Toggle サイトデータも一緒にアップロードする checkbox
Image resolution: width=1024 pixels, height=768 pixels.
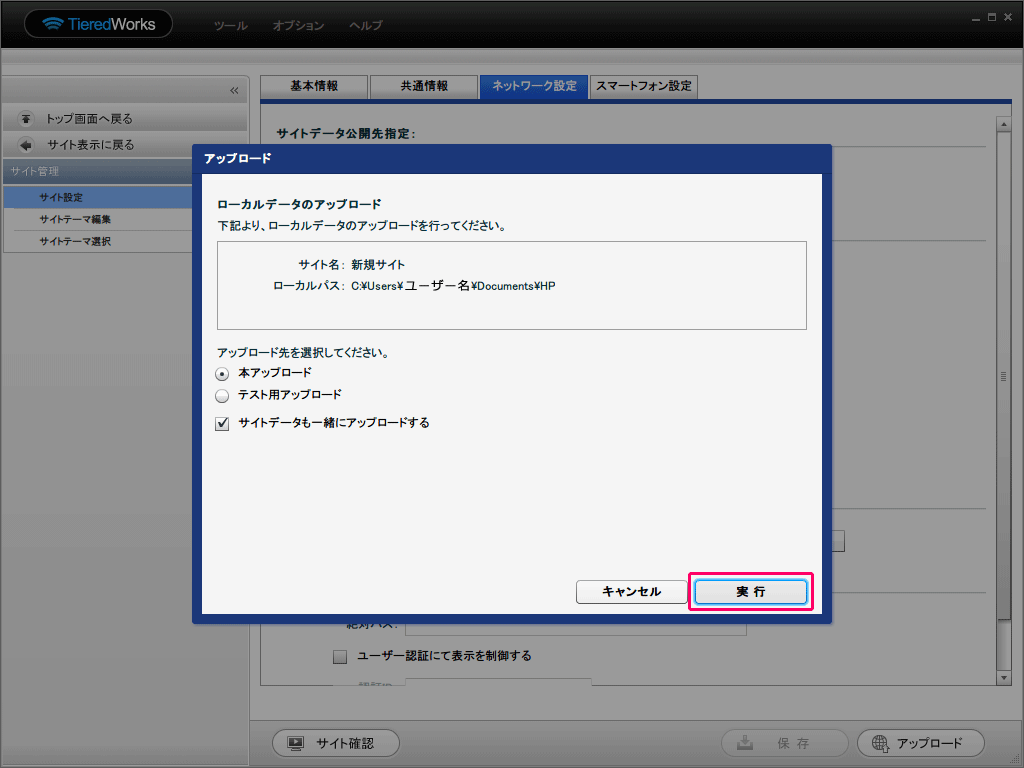click(222, 423)
